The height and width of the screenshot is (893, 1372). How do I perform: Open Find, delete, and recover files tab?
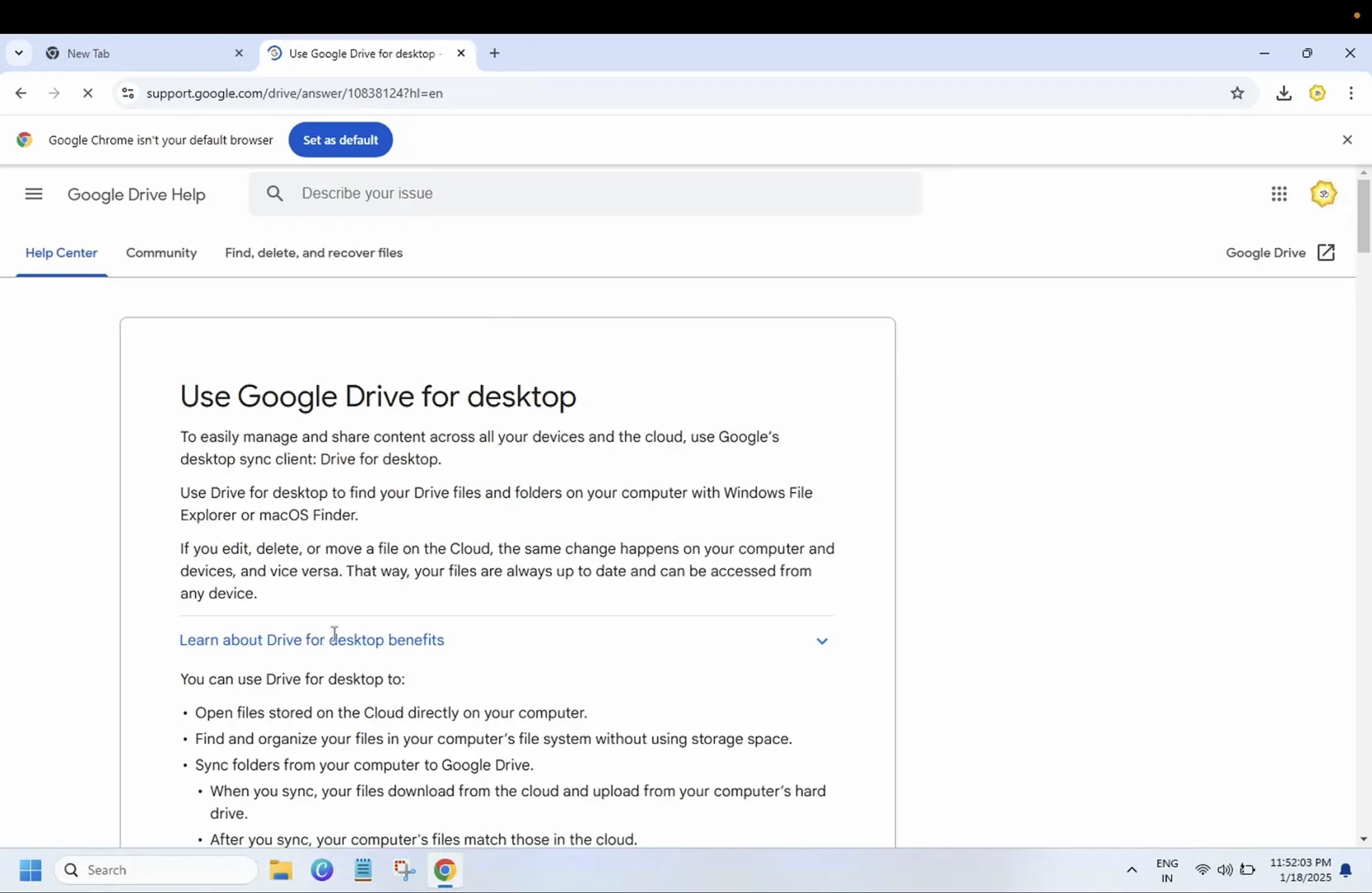[x=314, y=253]
